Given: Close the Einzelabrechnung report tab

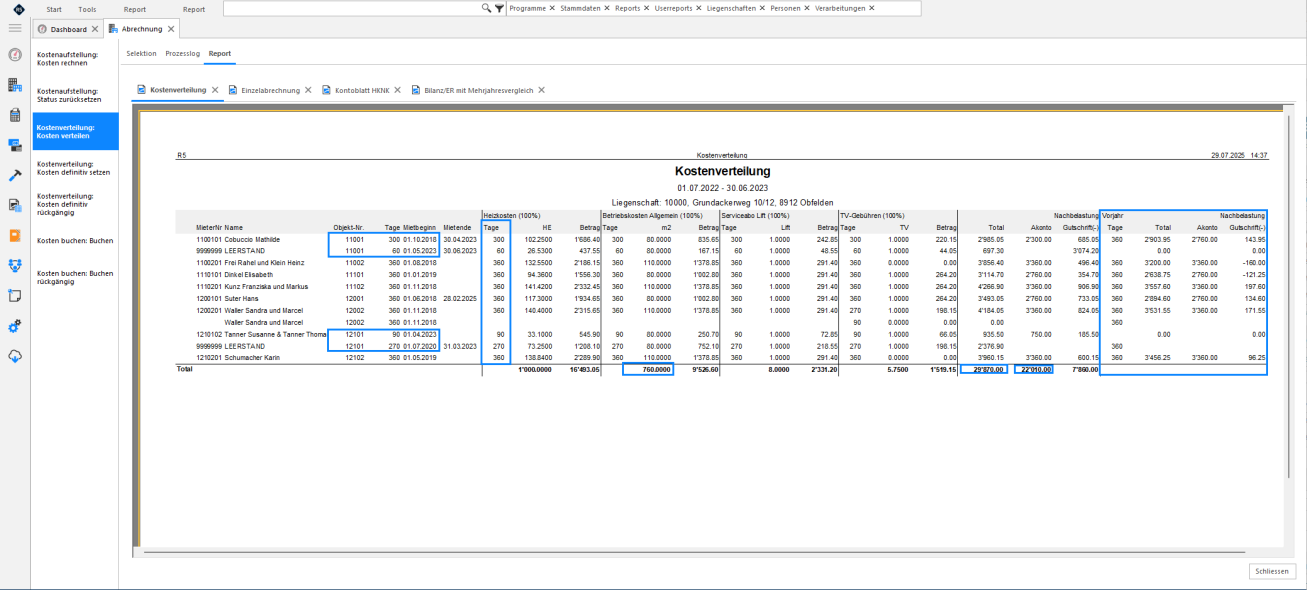Looking at the screenshot, I should 309,90.
